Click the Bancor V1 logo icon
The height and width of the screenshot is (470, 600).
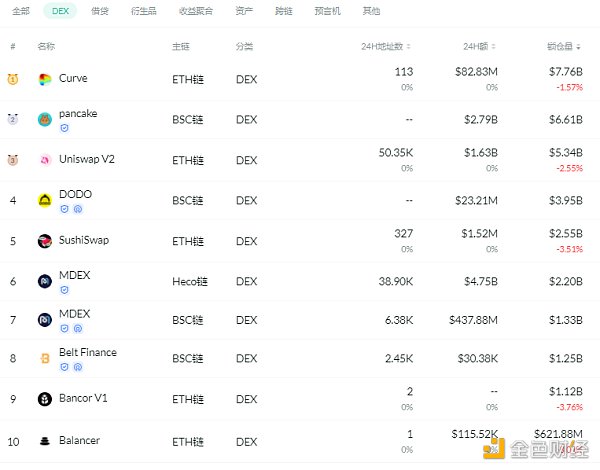pos(45,399)
